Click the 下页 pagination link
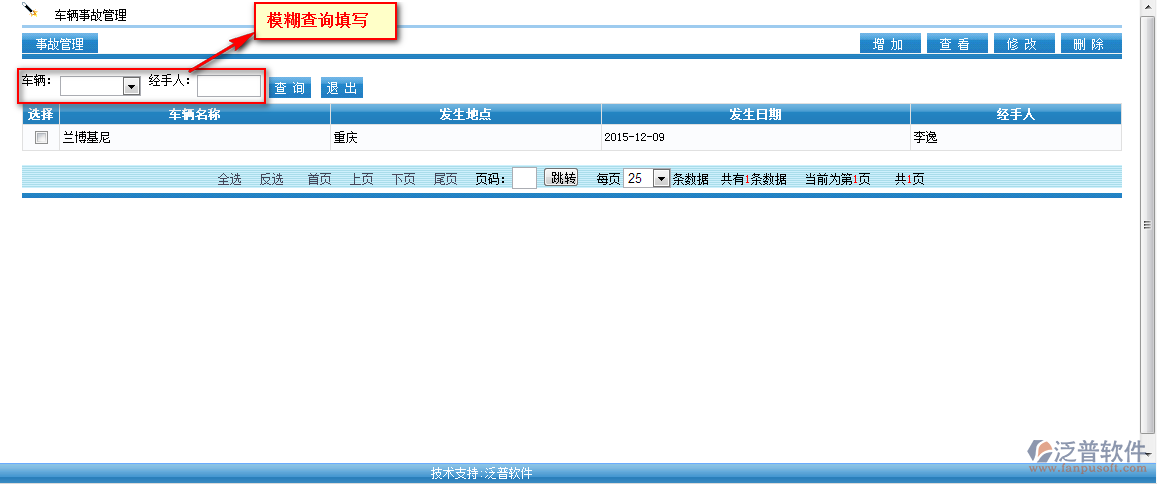Image resolution: width=1157 pixels, height=484 pixels. 404,179
